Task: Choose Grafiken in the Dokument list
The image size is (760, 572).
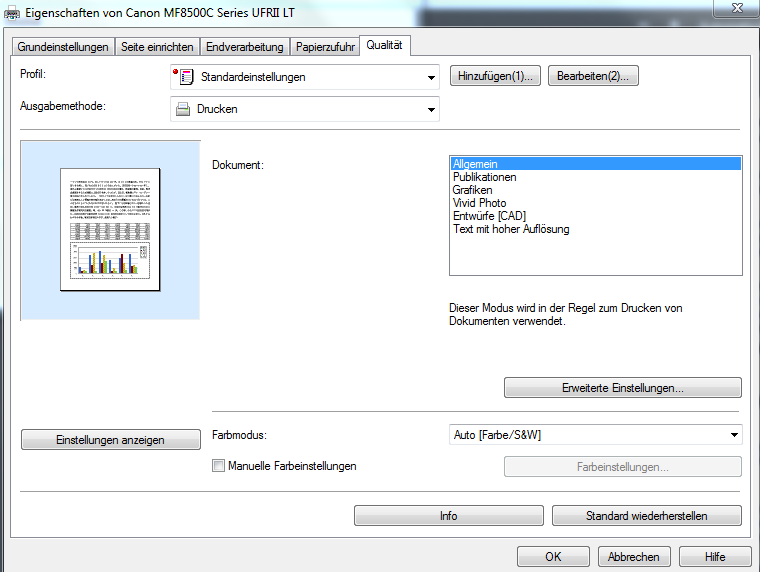Action: (x=596, y=190)
